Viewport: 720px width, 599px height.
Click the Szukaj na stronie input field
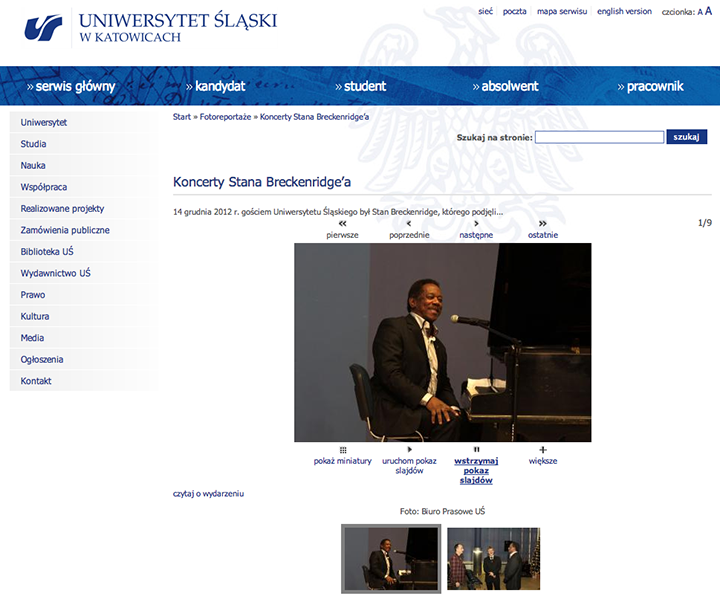tap(599, 137)
